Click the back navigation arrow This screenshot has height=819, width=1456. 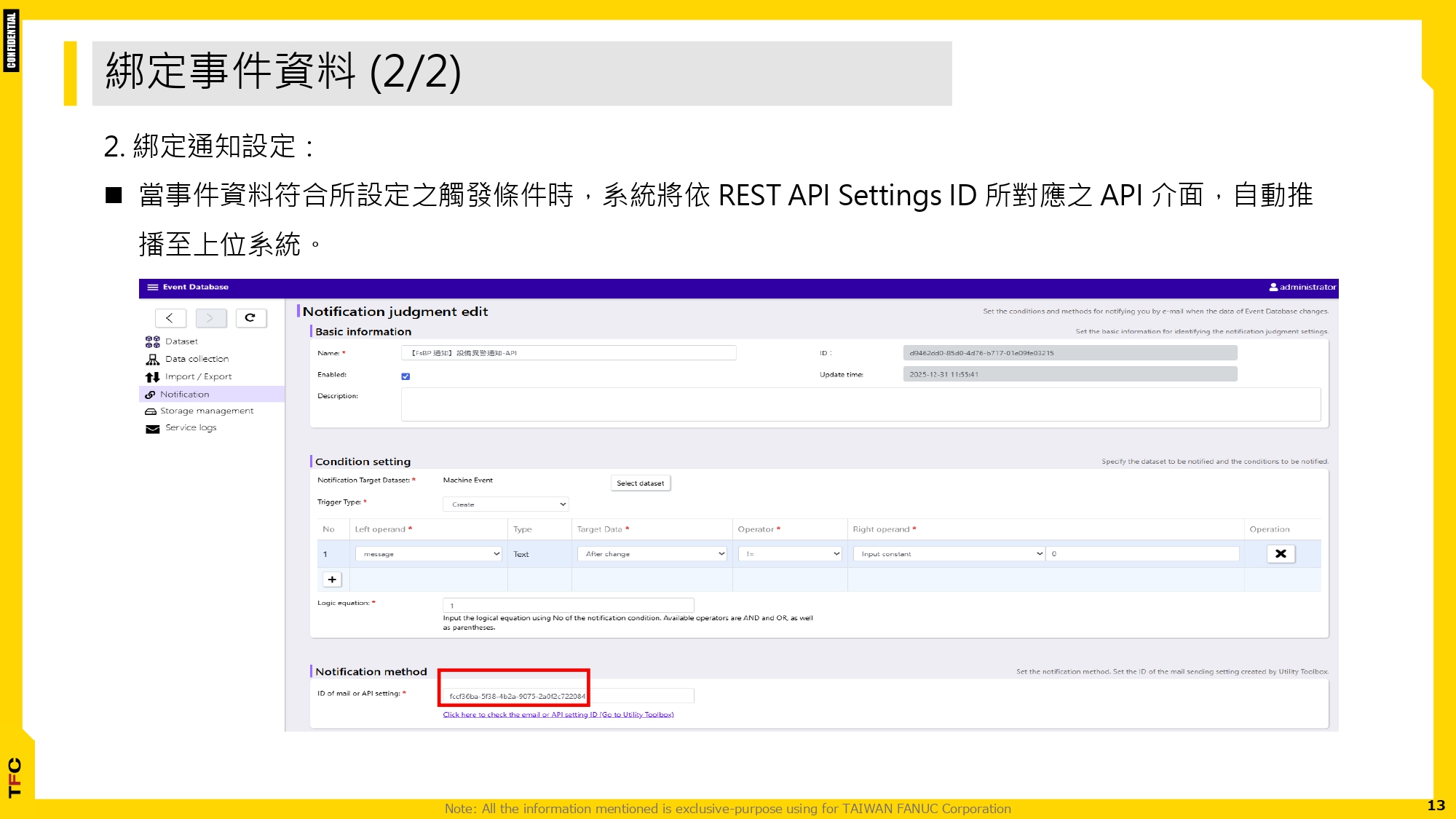[170, 318]
